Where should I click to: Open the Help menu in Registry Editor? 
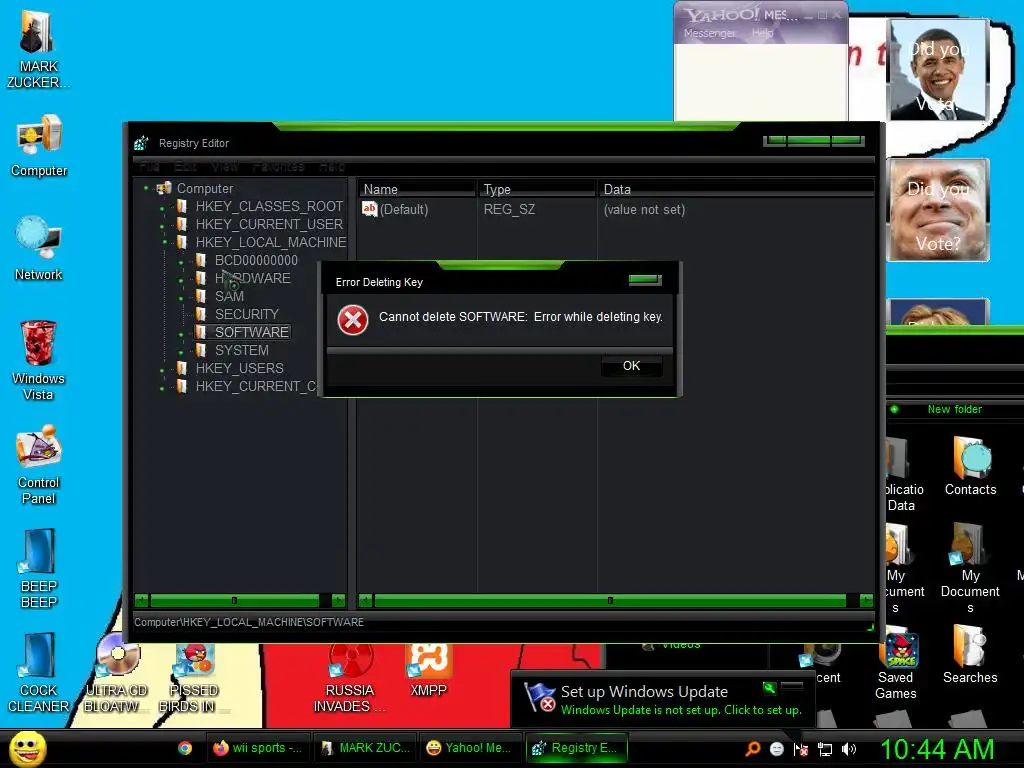click(332, 167)
